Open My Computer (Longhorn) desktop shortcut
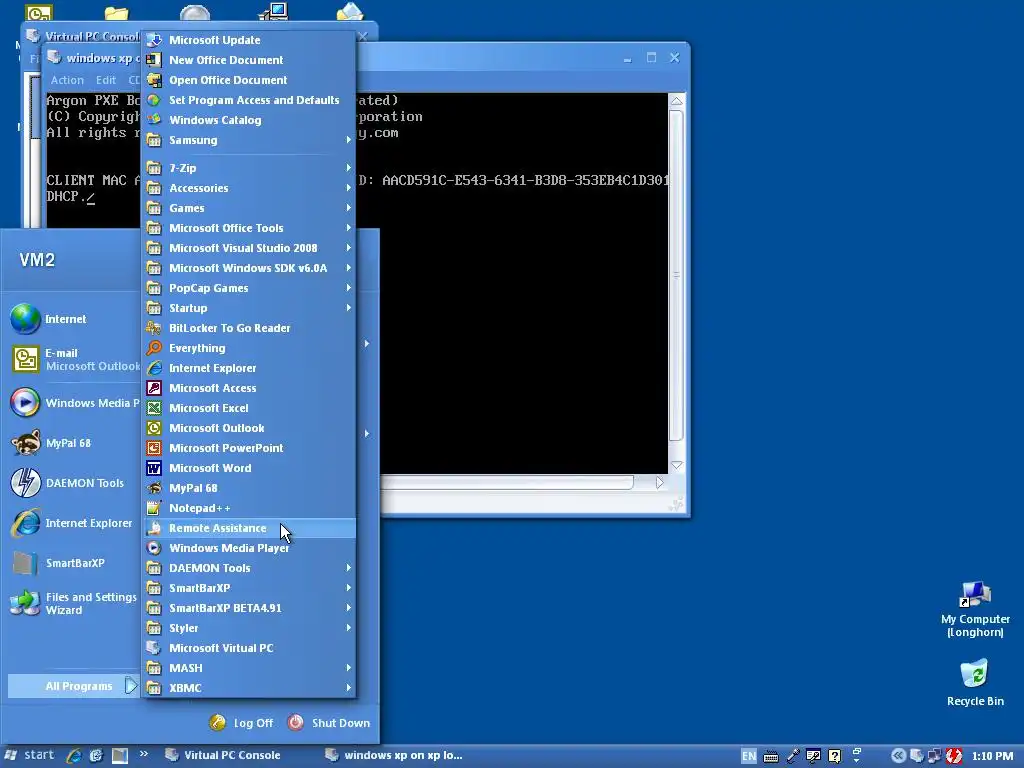Image resolution: width=1024 pixels, height=768 pixels. (x=975, y=609)
